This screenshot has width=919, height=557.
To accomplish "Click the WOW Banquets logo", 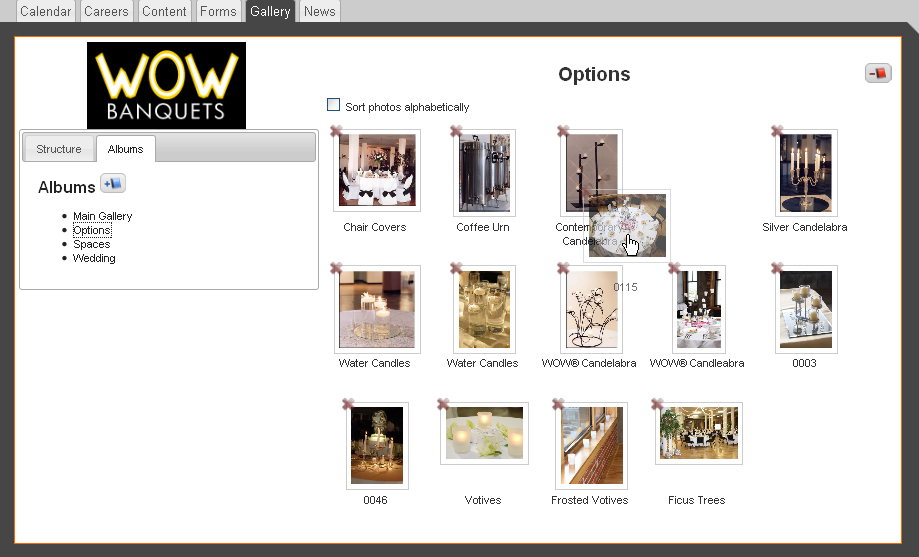I will pyautogui.click(x=166, y=85).
